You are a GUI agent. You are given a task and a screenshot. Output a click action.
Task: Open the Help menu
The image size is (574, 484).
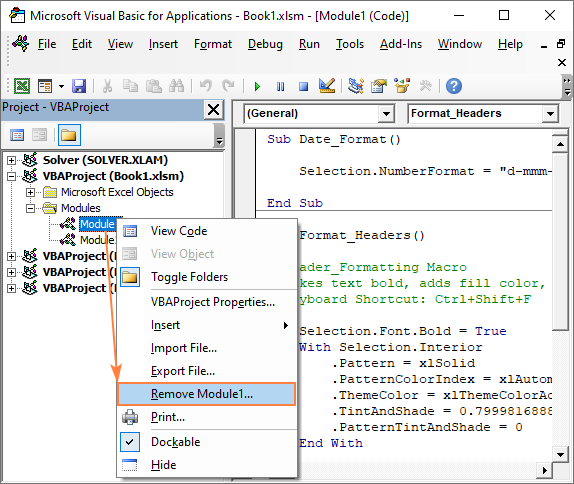pyautogui.click(x=510, y=44)
